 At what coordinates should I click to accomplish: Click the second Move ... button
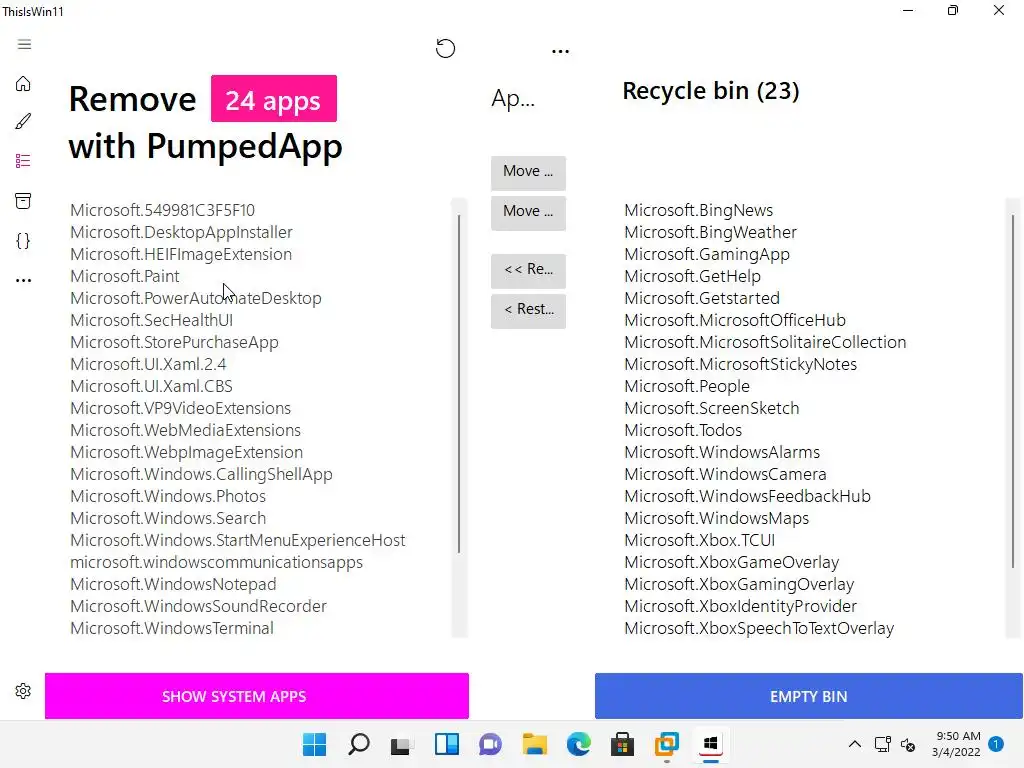[x=528, y=212]
